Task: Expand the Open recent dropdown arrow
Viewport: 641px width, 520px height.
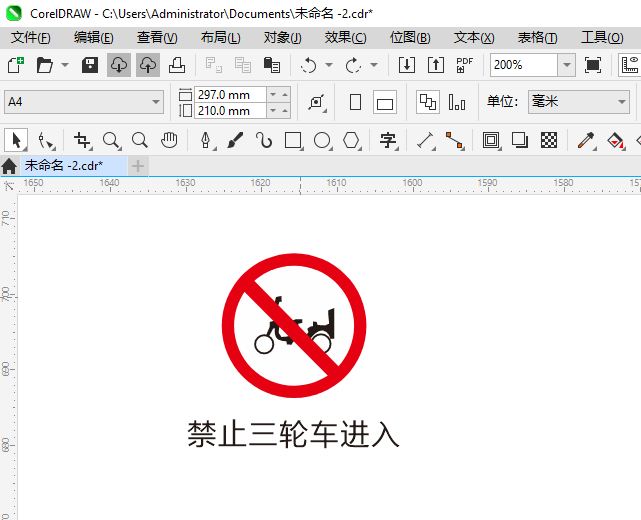Action: pos(65,65)
